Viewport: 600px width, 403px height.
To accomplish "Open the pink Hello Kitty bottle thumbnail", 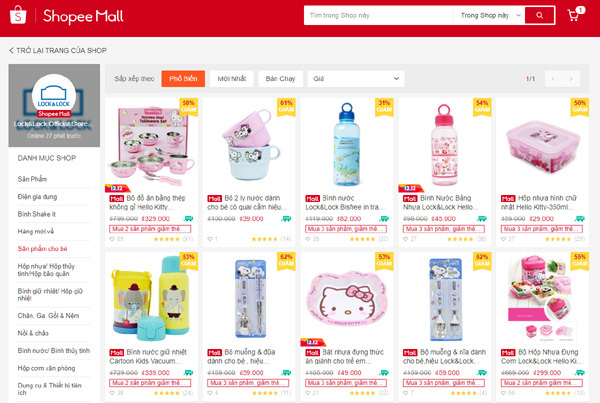I will click(x=445, y=145).
